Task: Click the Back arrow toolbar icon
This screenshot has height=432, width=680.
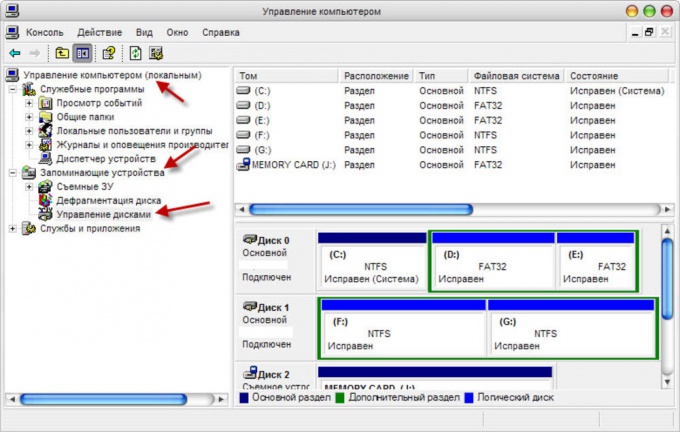Action: [x=14, y=52]
